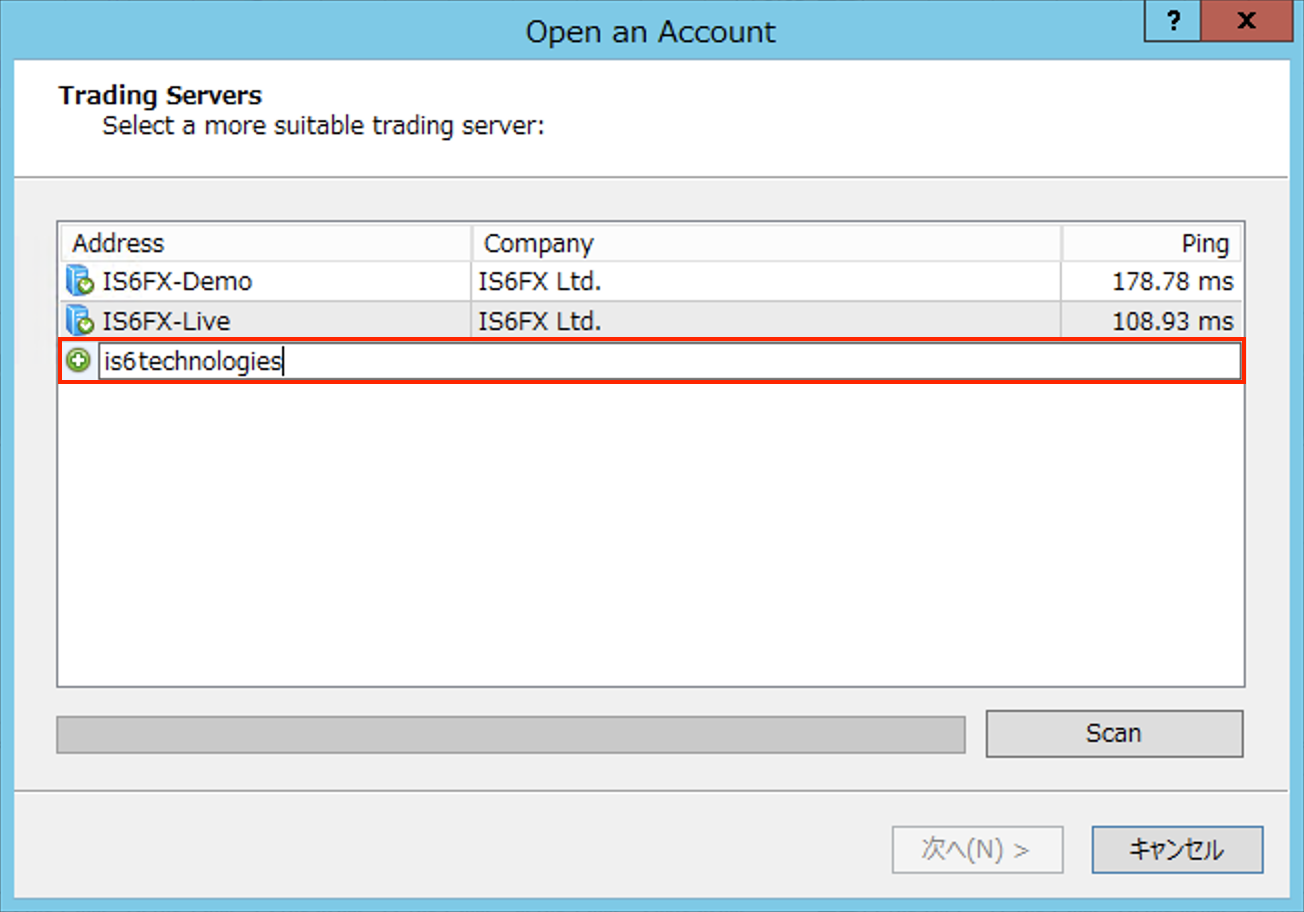Screen dimensions: 1304x912
Task: Click the 108.93 ms ping value
Action: tap(1172, 321)
